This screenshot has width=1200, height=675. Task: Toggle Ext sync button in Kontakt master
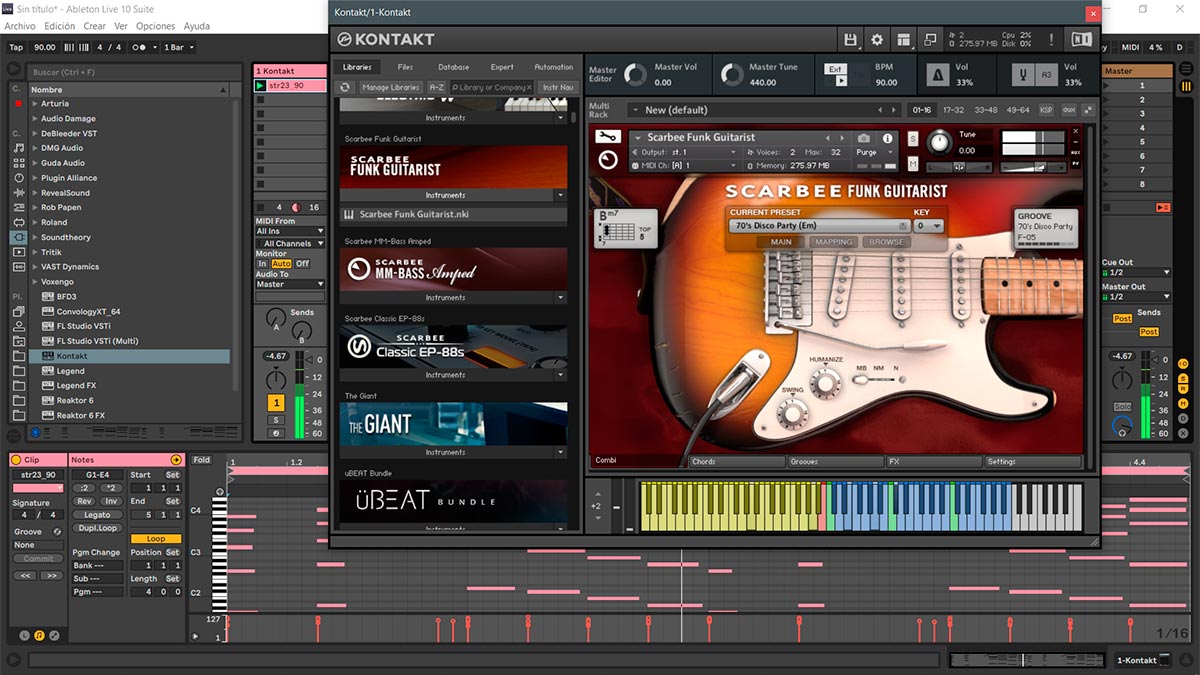(x=834, y=69)
